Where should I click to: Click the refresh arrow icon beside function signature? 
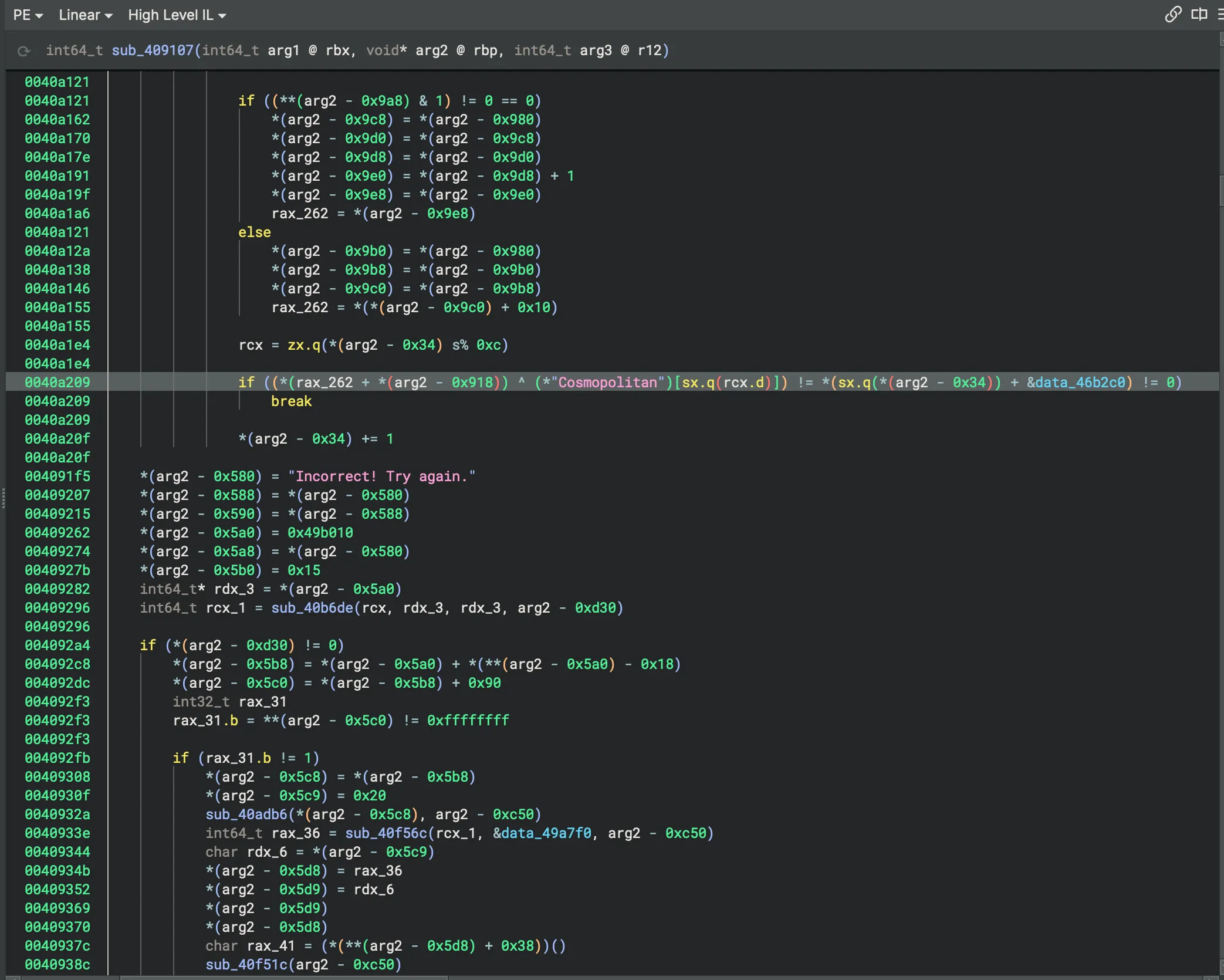[x=24, y=51]
